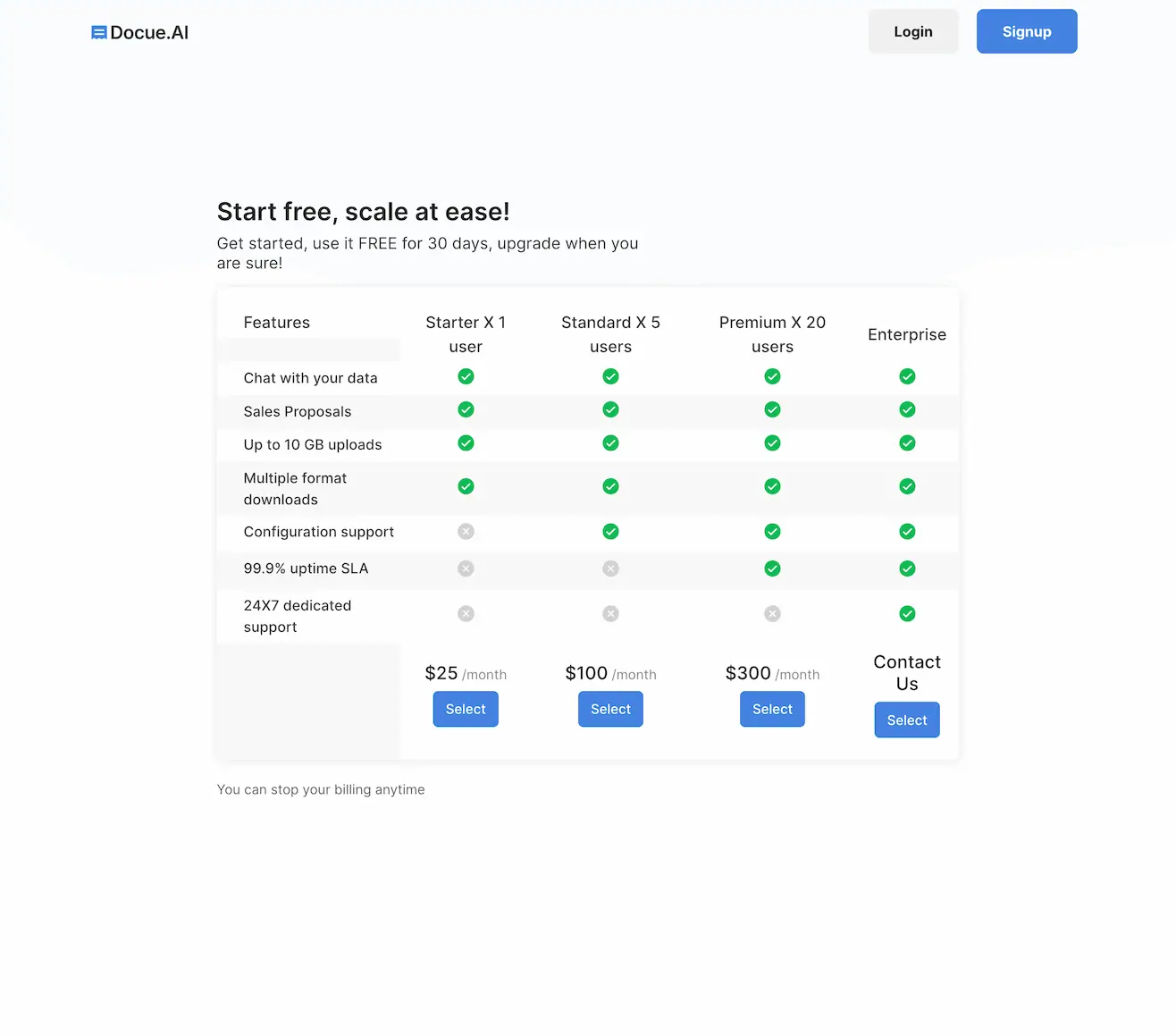Click the gray cross for 99.9% uptime SLA Starter
Image resolution: width=1176 pixels, height=1036 pixels.
pos(466,568)
